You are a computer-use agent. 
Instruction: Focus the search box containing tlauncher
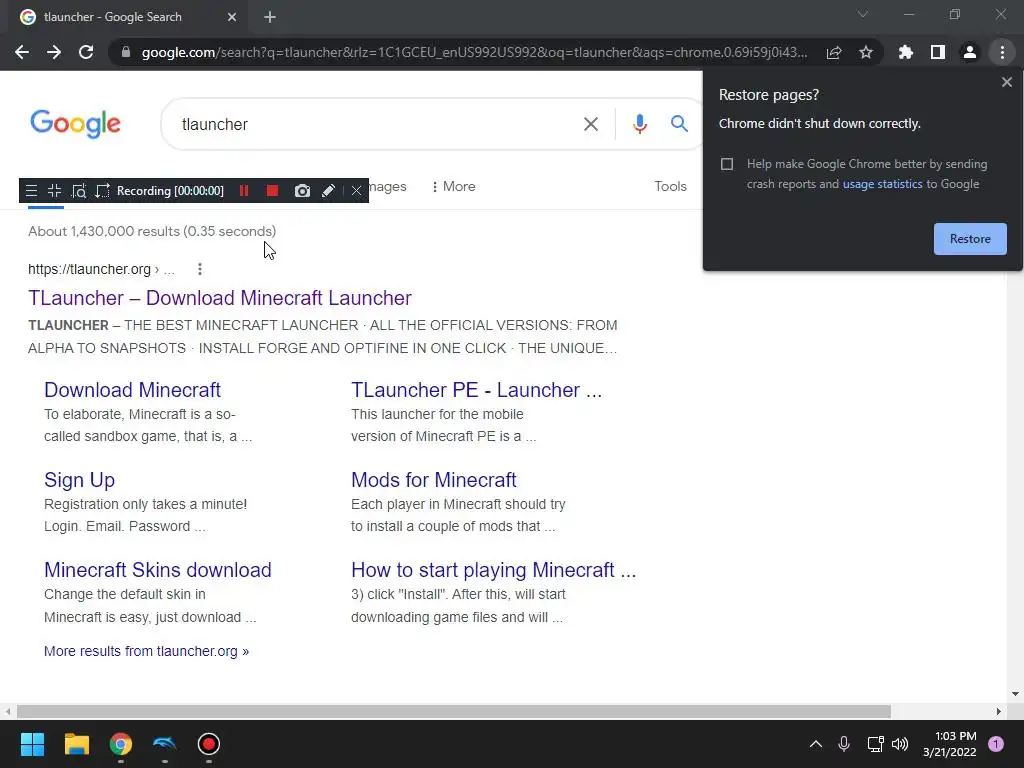pyautogui.click(x=379, y=124)
